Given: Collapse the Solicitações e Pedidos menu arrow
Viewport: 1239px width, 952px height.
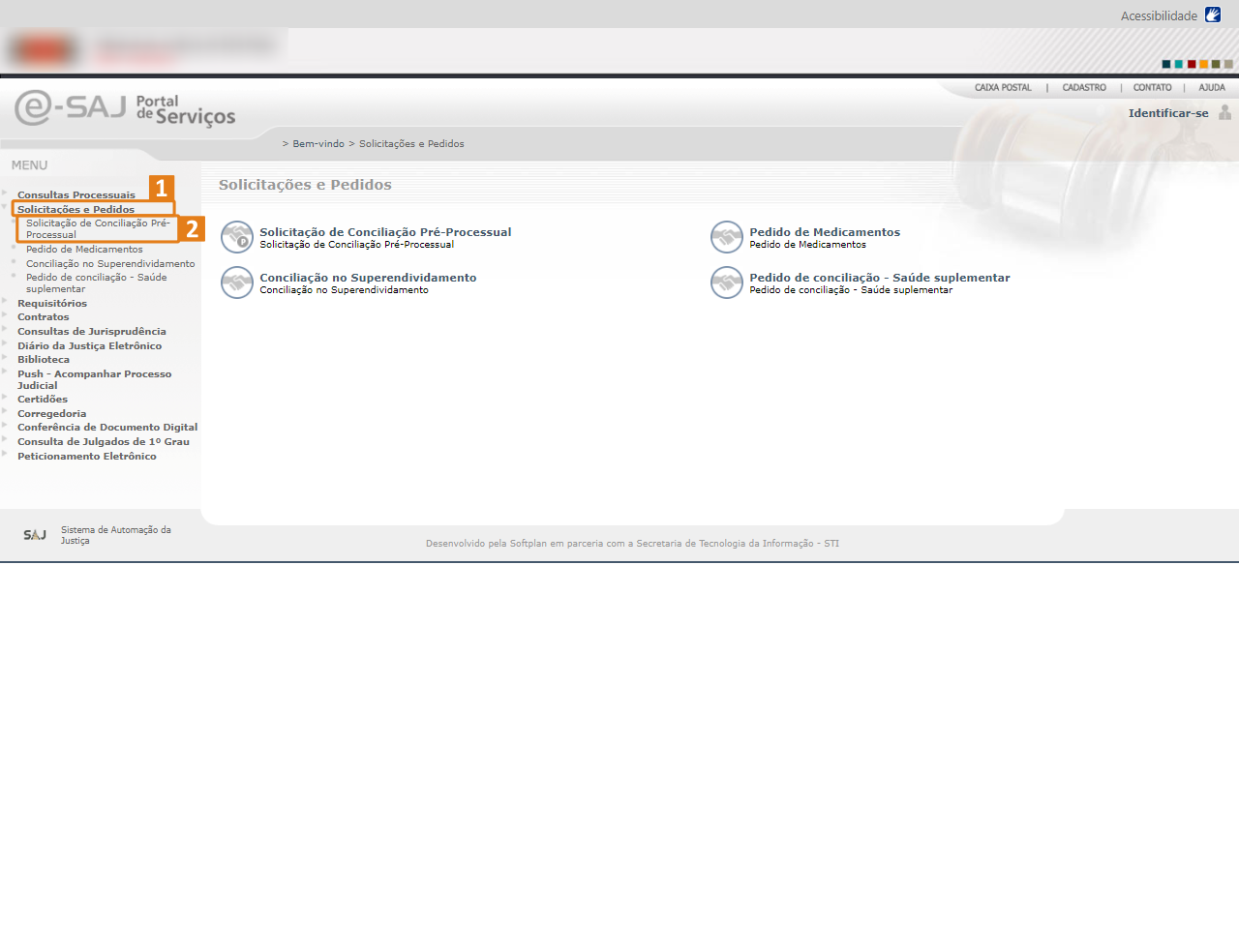Looking at the screenshot, I should (x=5, y=207).
